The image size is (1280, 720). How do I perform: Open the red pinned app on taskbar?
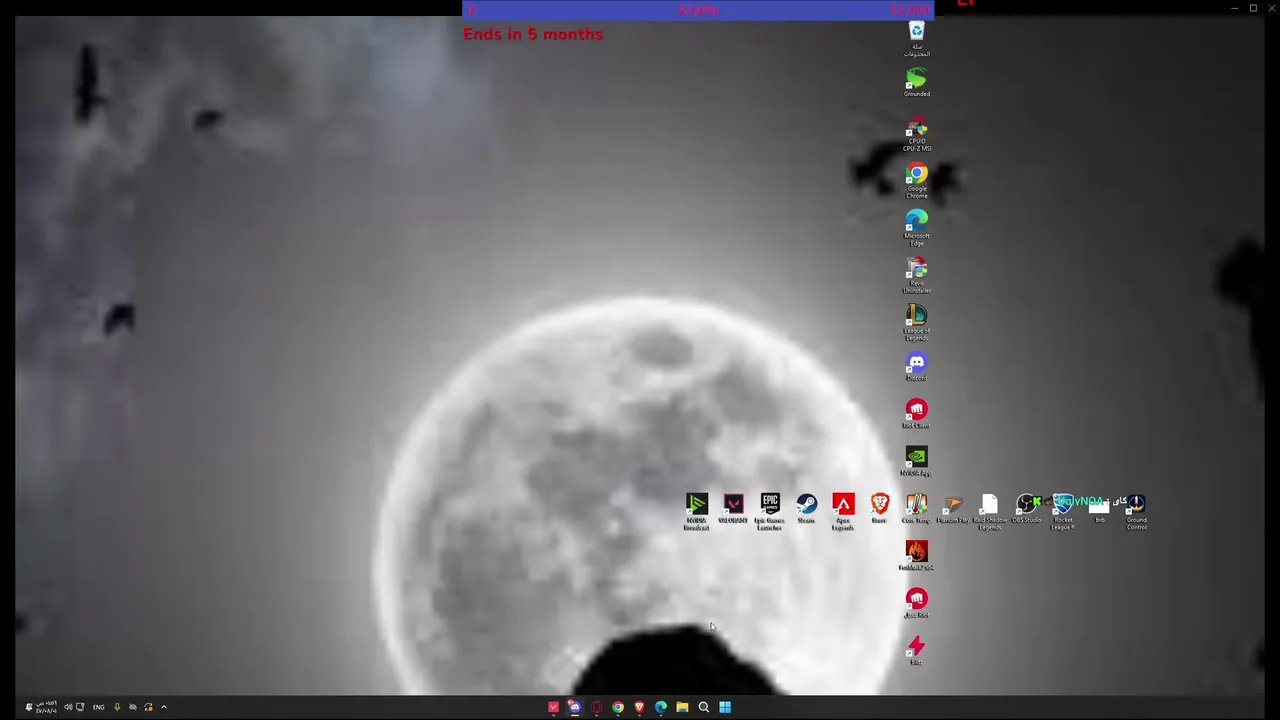point(554,707)
